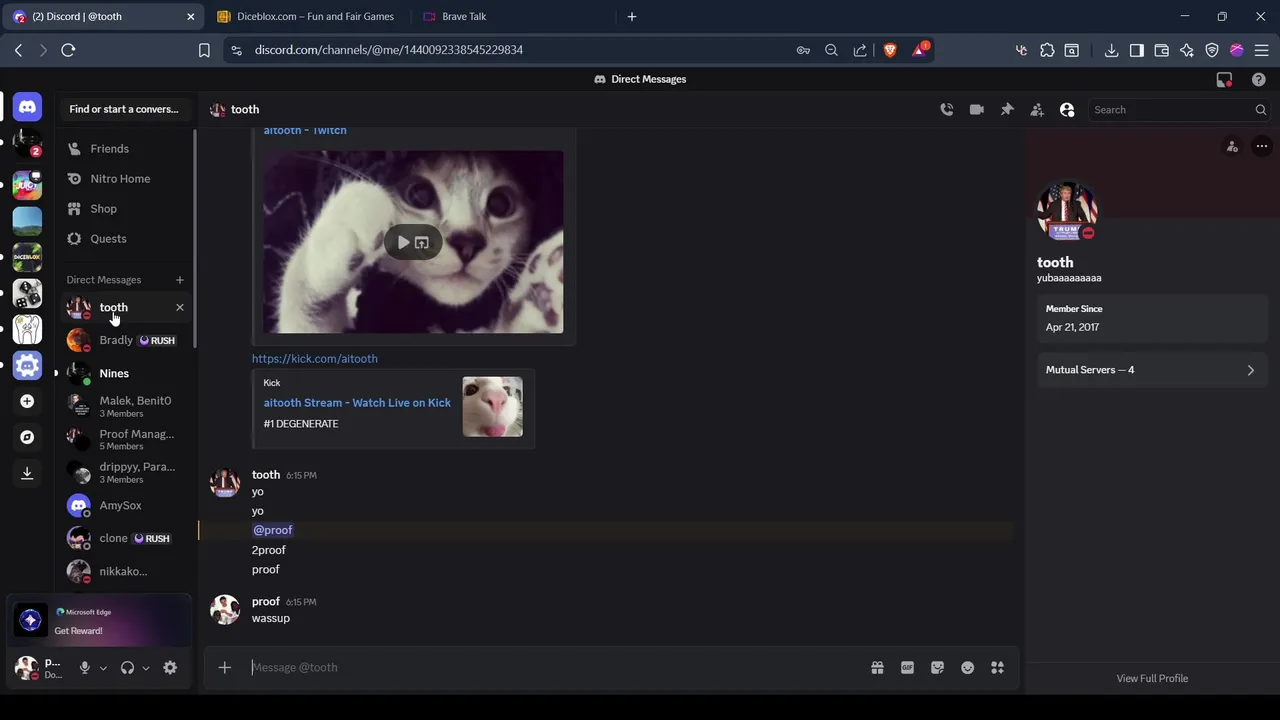Open Malek, Benit0 group DM
This screenshot has height=720, width=1280.
coord(126,406)
